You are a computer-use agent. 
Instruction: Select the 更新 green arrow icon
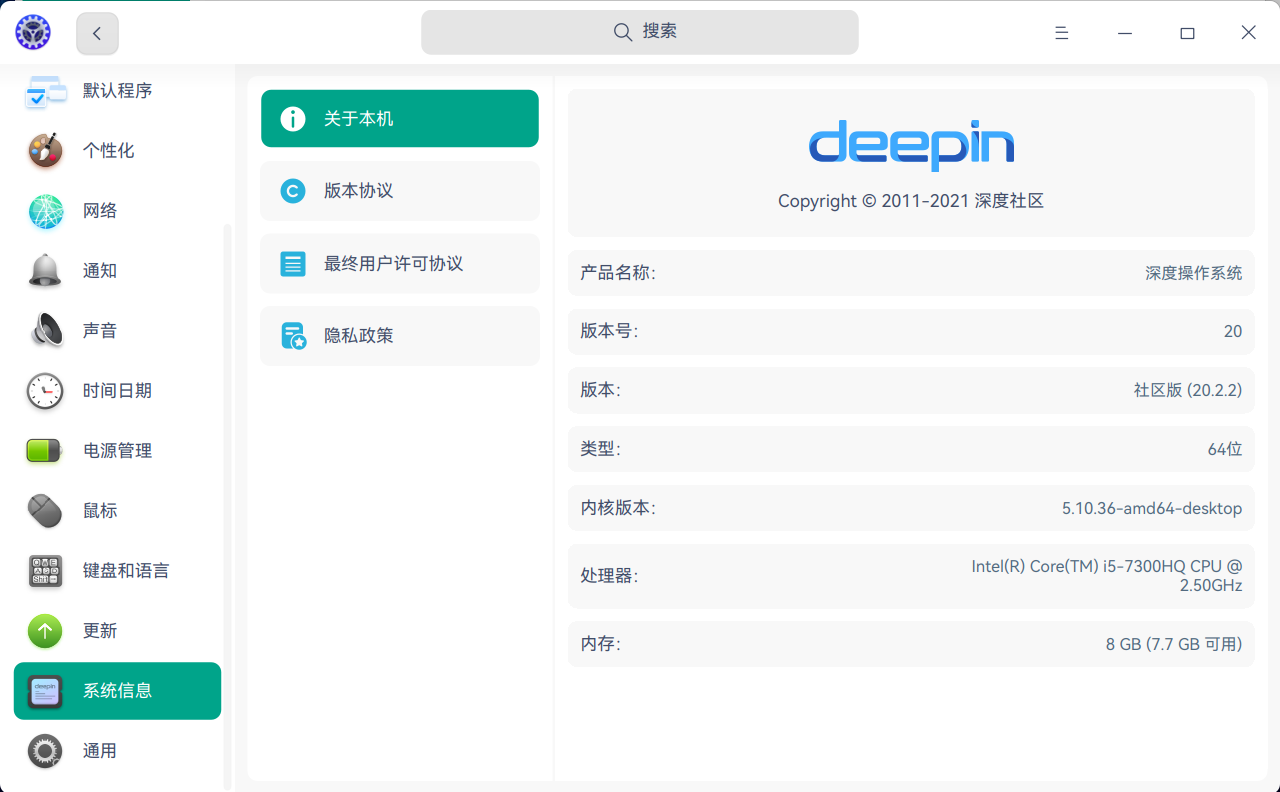[x=45, y=631]
